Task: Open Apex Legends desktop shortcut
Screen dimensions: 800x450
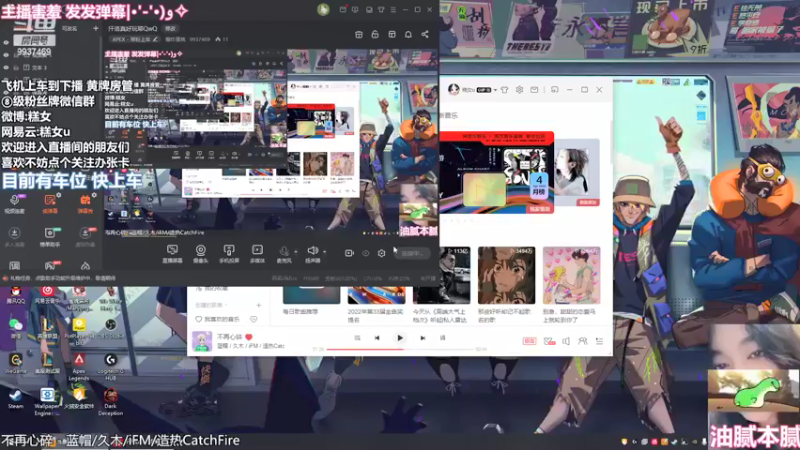Action: pos(79,368)
